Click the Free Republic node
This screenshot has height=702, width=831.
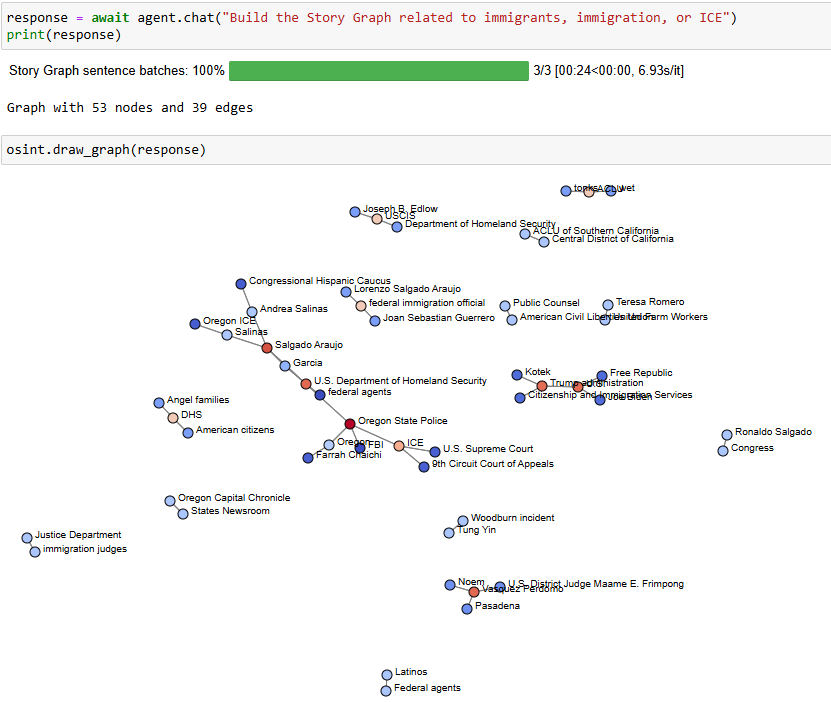[602, 376]
